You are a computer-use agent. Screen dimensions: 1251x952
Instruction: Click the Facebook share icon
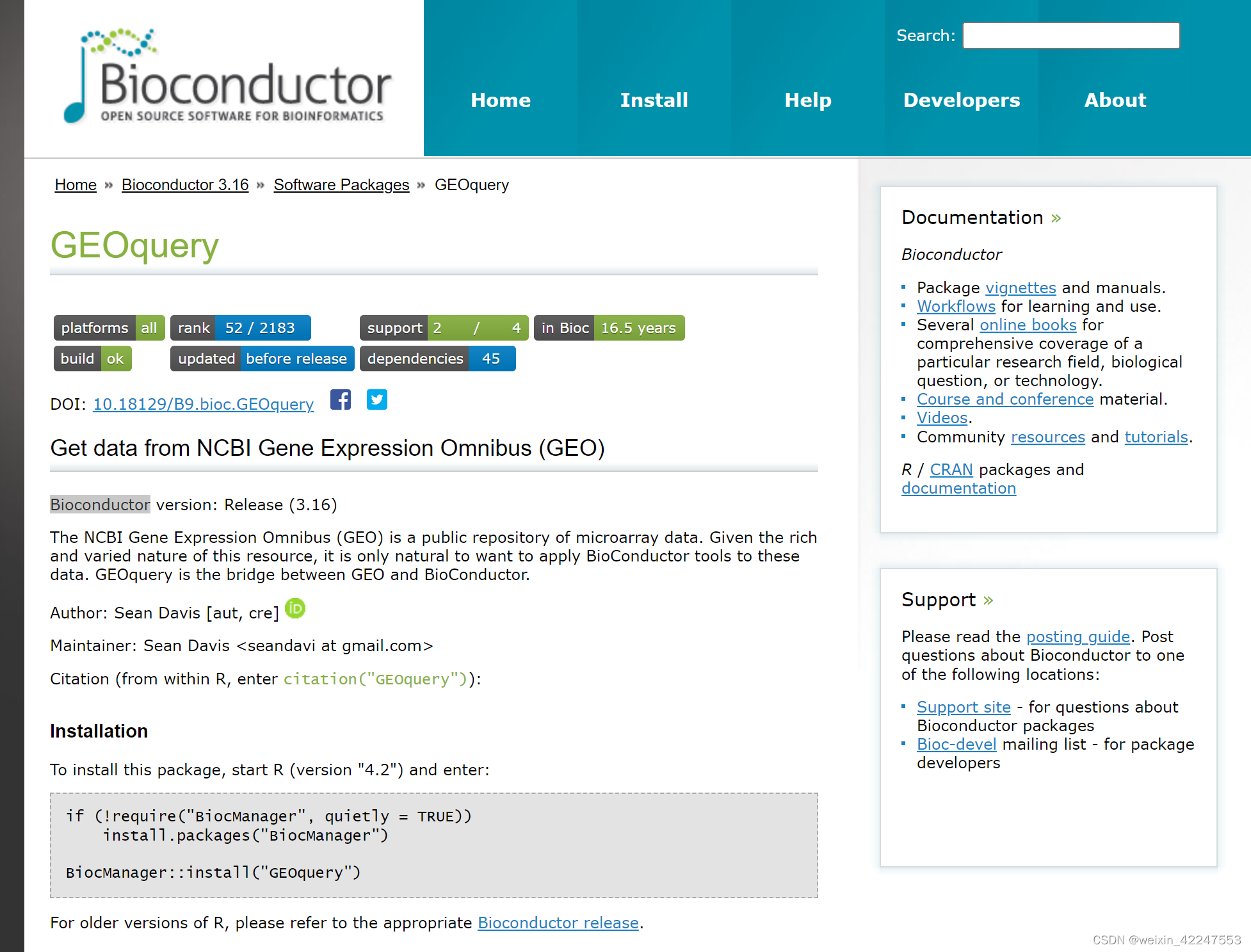341,399
